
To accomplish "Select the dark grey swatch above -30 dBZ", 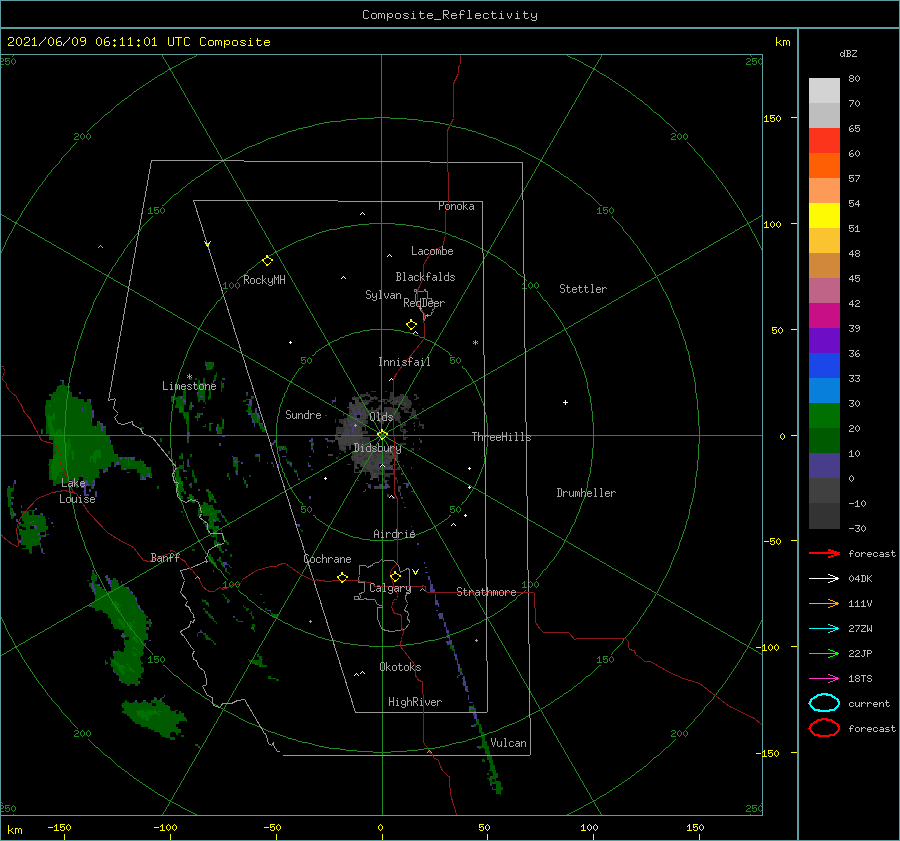I will tap(824, 516).
